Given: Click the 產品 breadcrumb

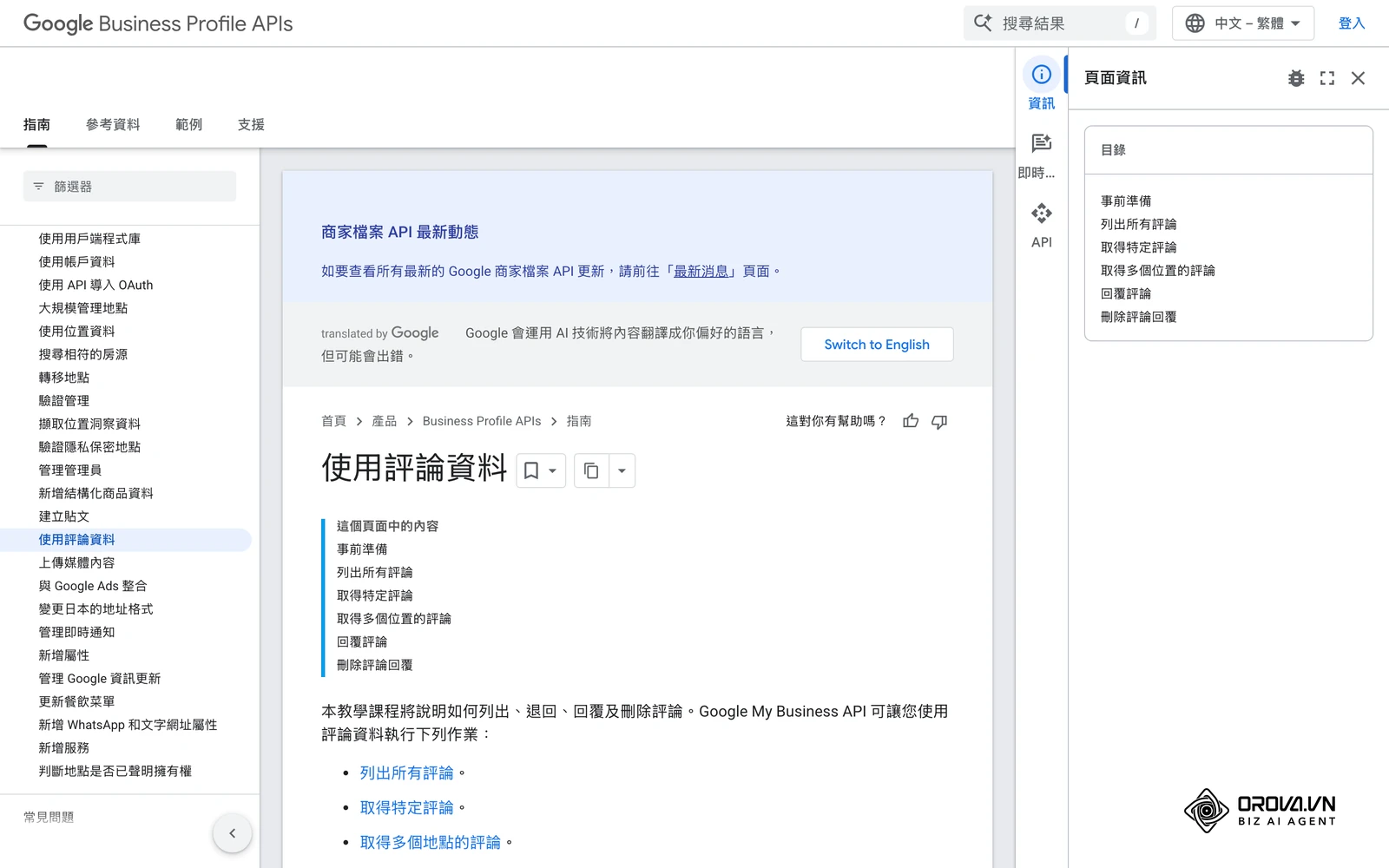Looking at the screenshot, I should pos(384,421).
